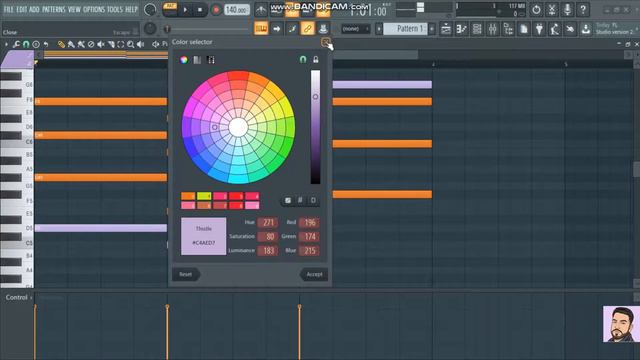Screen dimensions: 640x360
Task: Open the Browser/plugin picker icon
Action: tap(508, 29)
